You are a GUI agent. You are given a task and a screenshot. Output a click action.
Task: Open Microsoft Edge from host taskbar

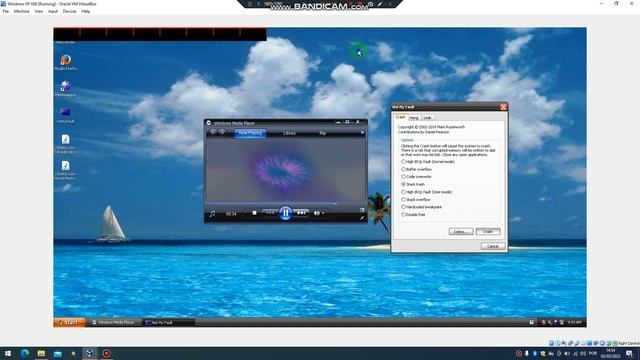(24, 353)
